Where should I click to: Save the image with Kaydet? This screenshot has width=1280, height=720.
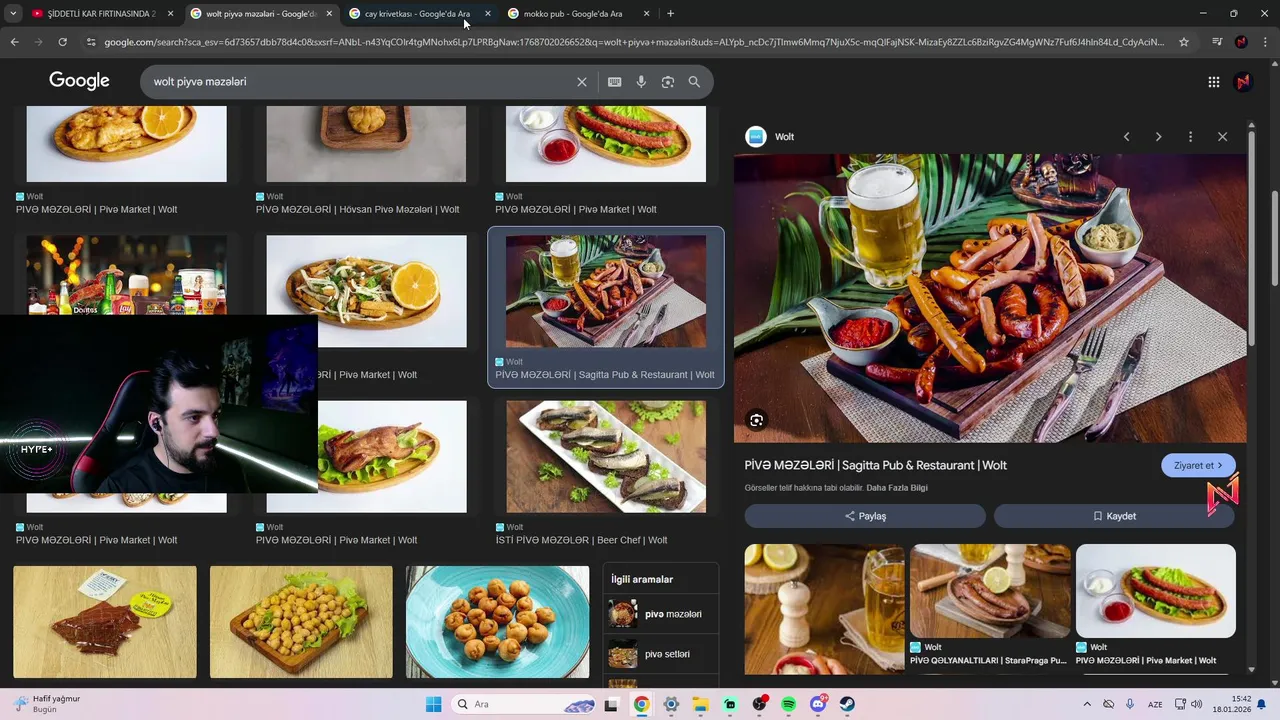[1114, 516]
